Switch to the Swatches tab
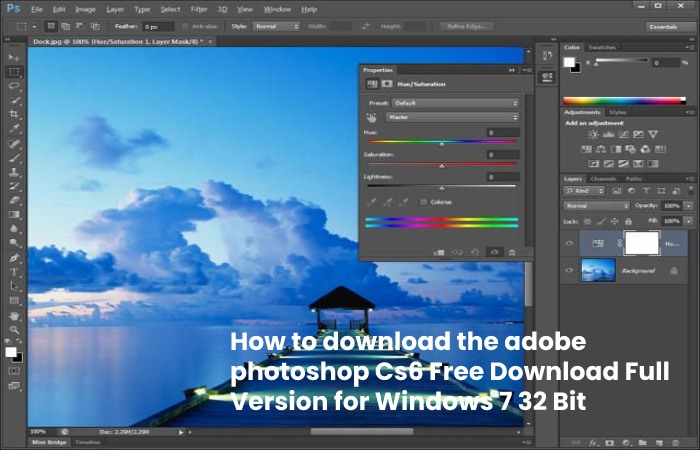 tap(602, 47)
